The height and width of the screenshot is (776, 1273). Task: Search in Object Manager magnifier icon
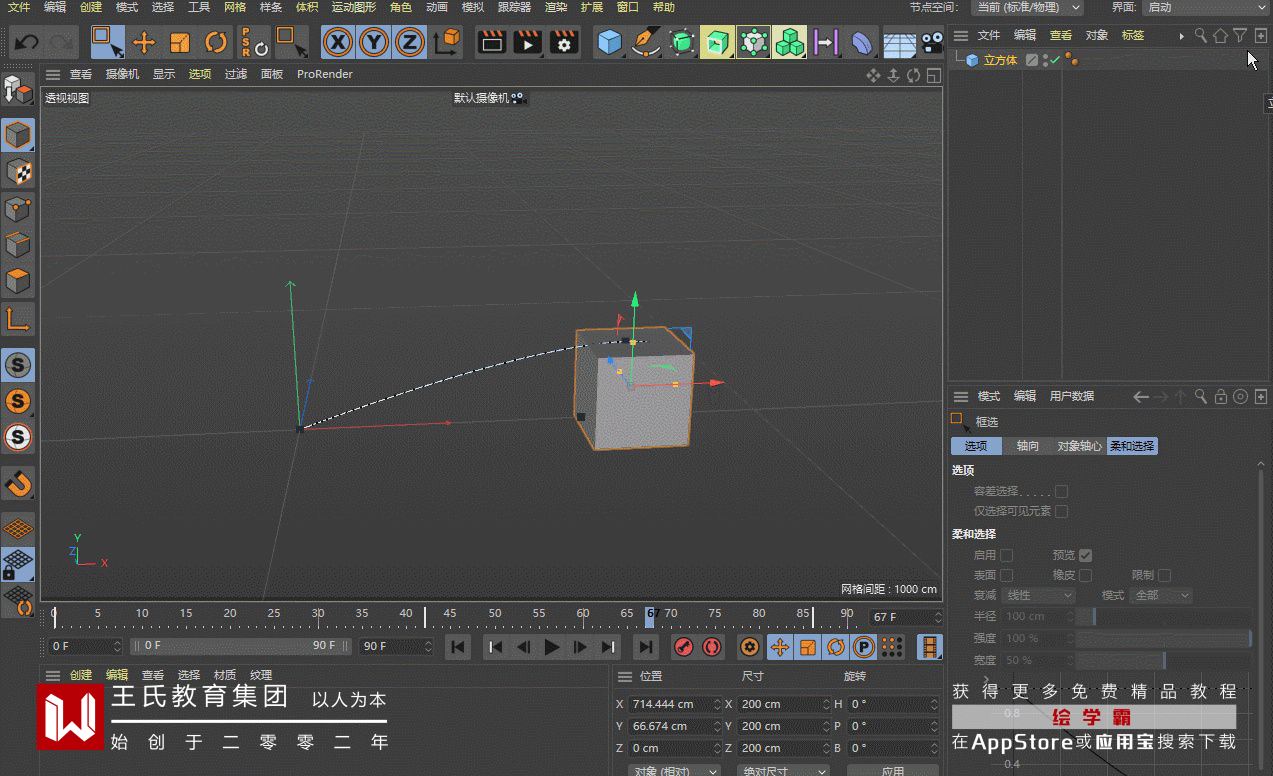point(1201,35)
